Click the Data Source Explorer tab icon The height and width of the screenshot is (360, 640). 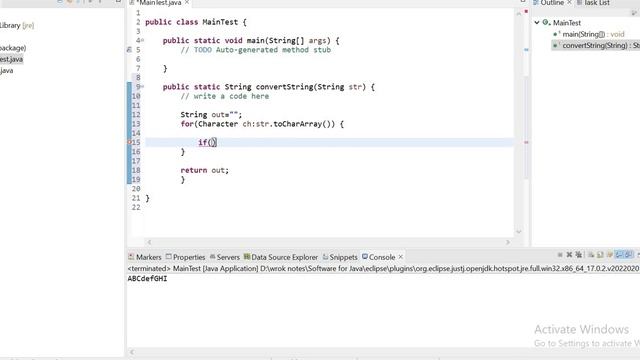point(247,257)
